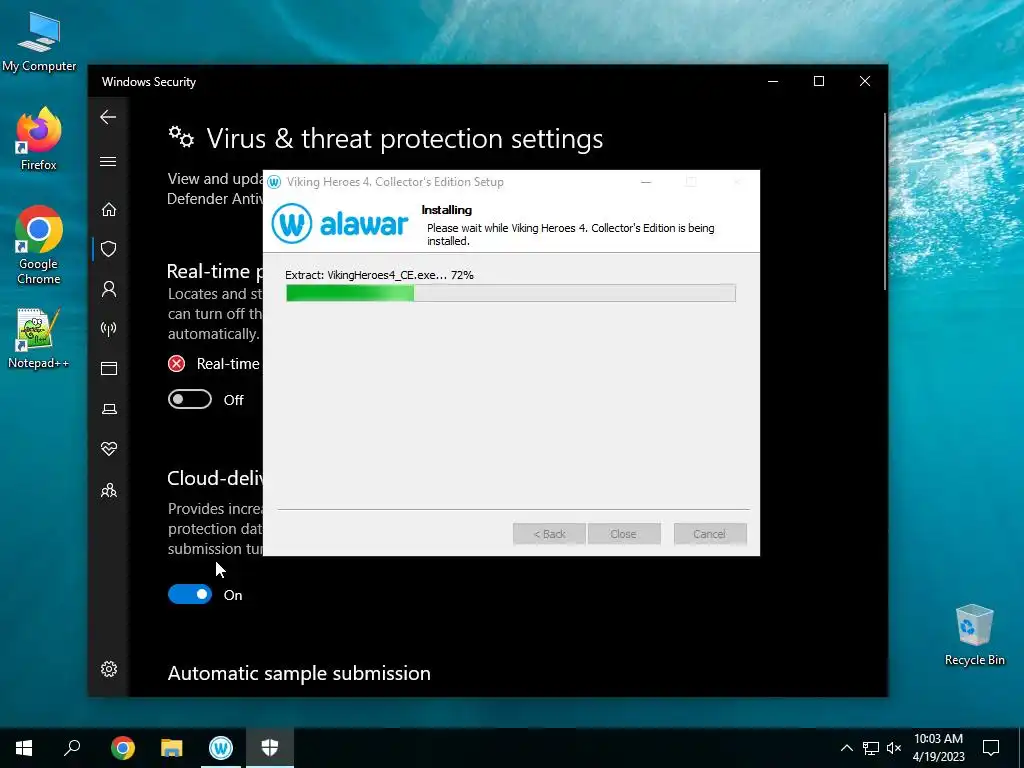Go back with Windows Security back arrow
Viewport: 1024px width, 768px height.
click(108, 118)
